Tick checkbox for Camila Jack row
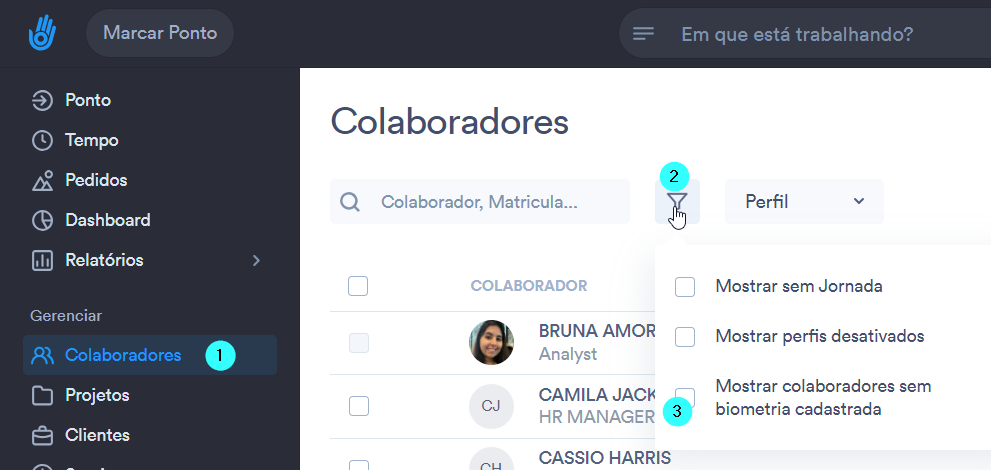Viewport: 991px width, 470px height. (x=358, y=406)
